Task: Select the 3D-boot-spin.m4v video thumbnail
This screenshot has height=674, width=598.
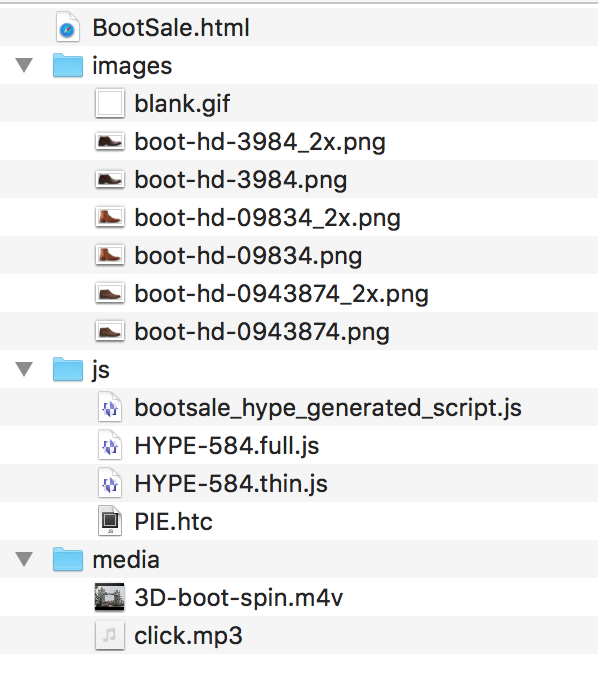Action: click(x=110, y=597)
